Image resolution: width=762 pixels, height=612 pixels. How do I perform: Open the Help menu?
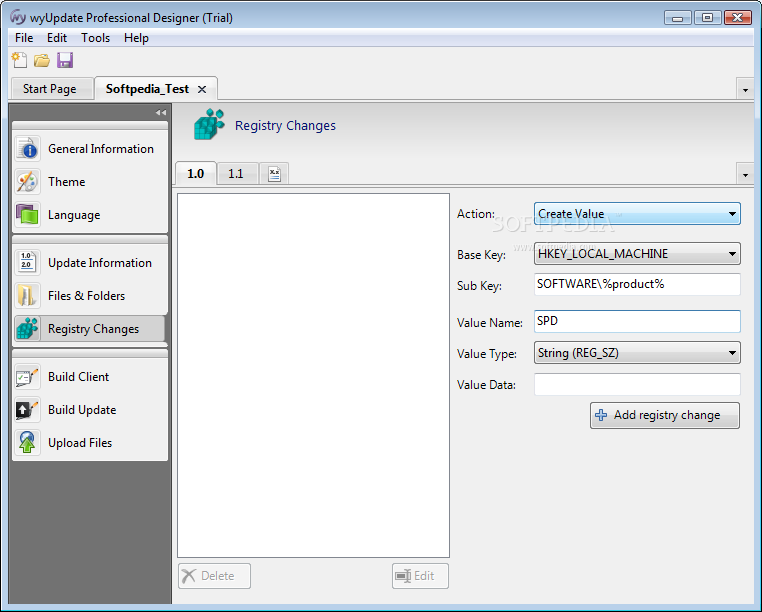136,38
